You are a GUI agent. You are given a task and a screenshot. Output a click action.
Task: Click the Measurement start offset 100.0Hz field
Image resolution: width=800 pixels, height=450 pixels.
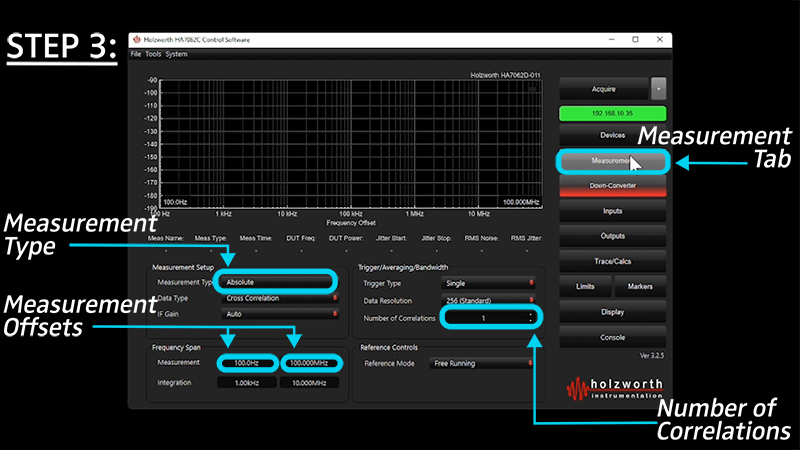coord(247,363)
